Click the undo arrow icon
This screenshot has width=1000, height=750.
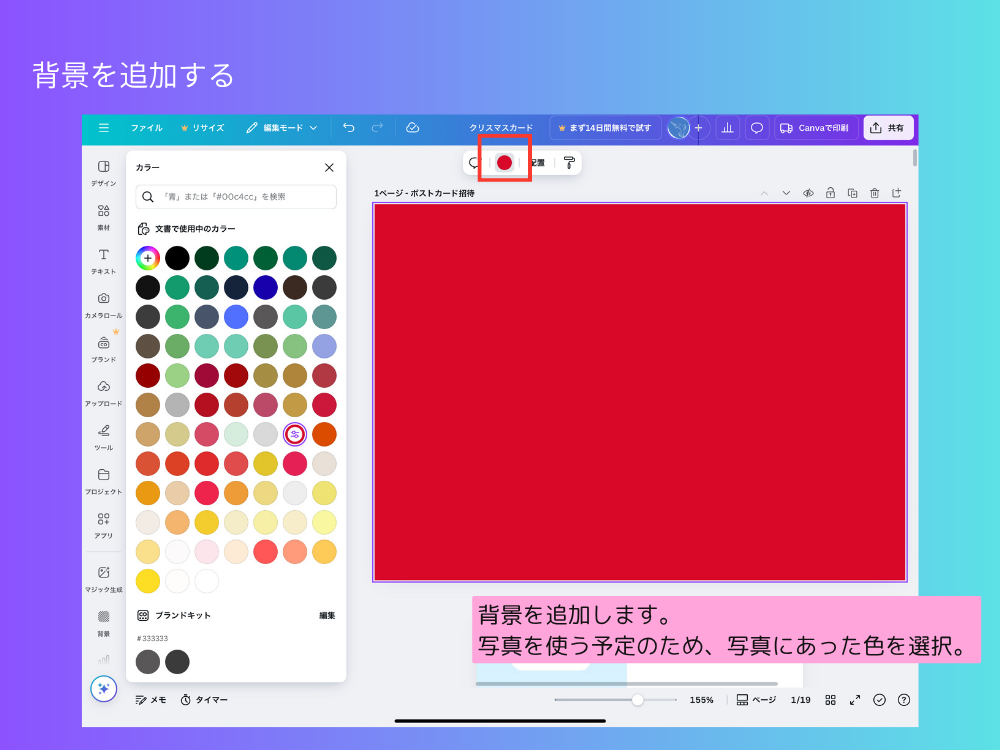[x=348, y=127]
